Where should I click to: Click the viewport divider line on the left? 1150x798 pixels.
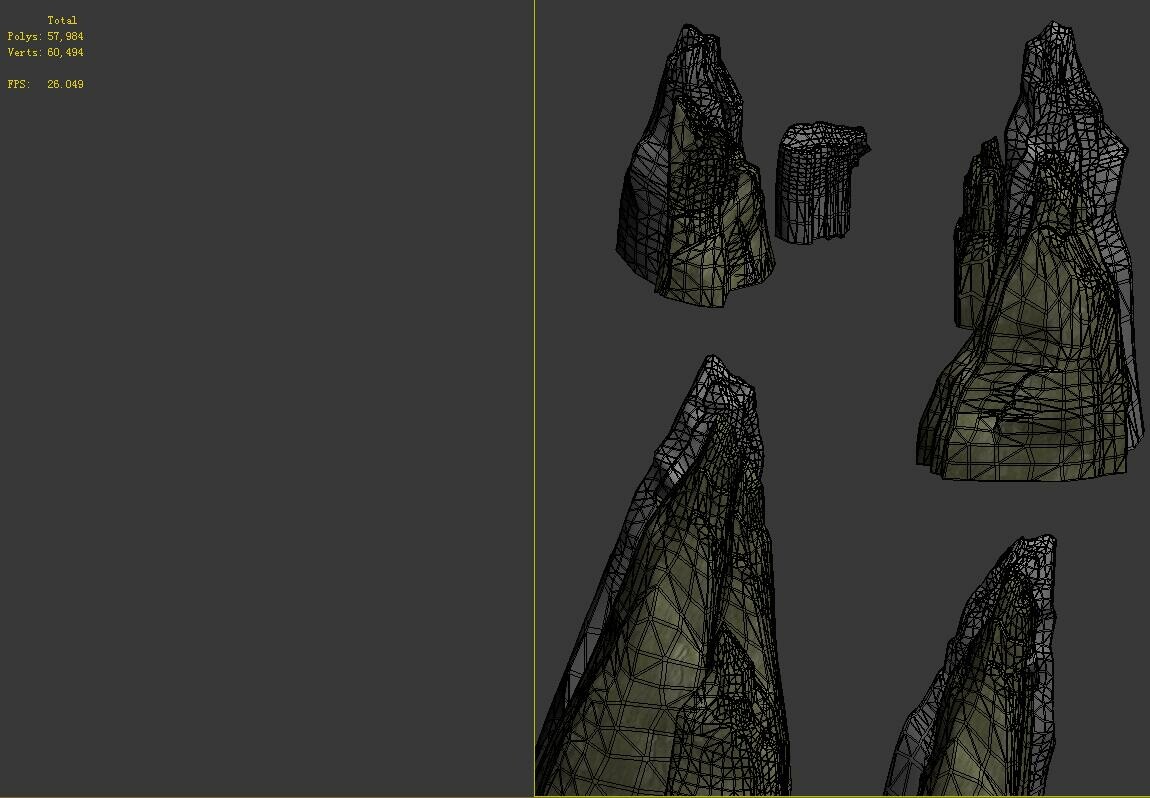pyautogui.click(x=534, y=400)
